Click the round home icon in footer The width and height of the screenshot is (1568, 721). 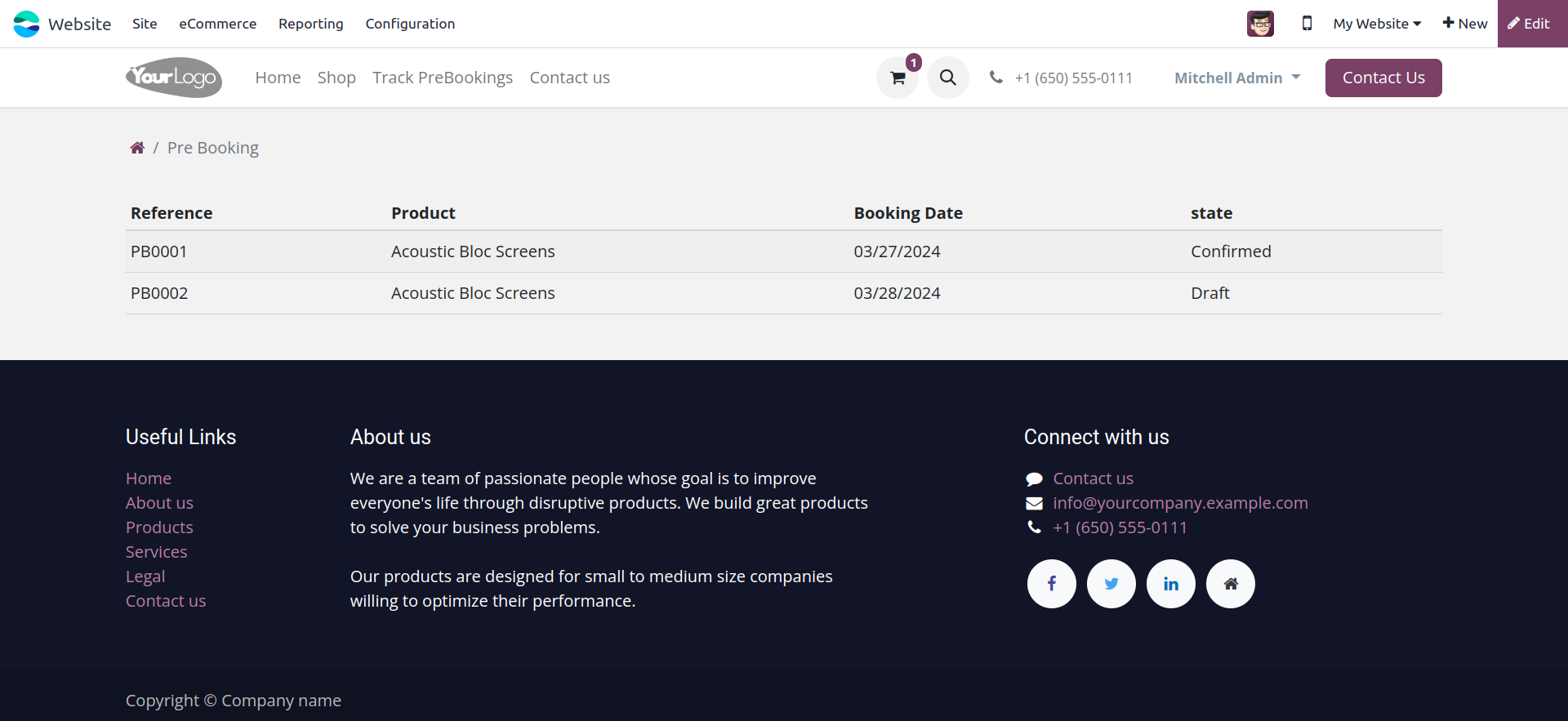(1230, 584)
